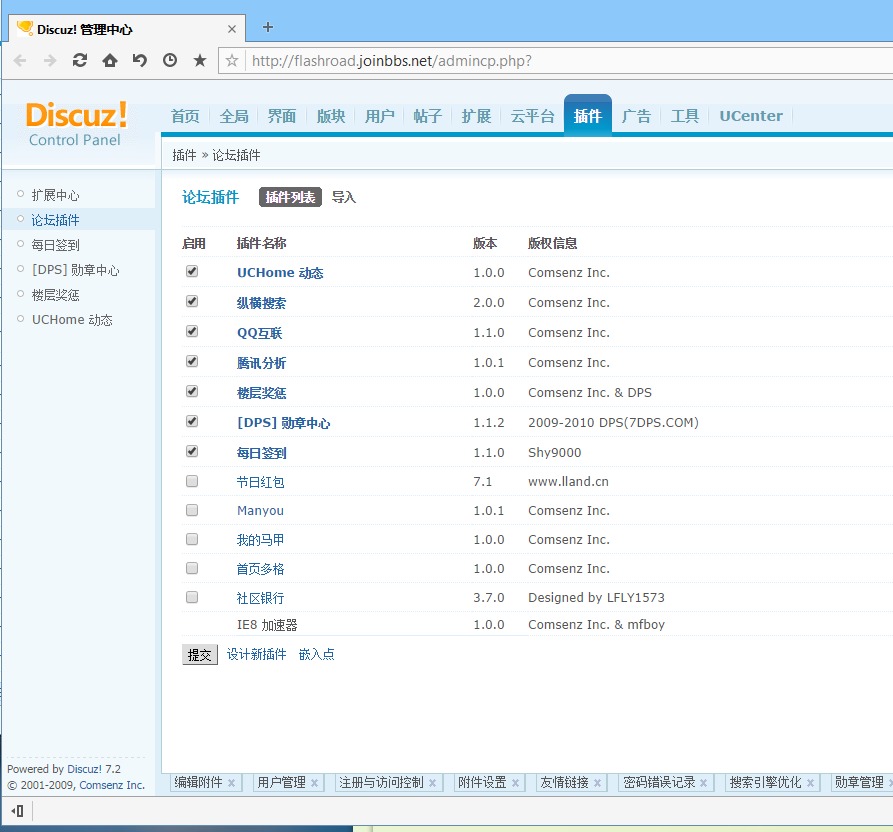This screenshot has width=893, height=832.
Task: Open the 云平台 menu
Action: (x=532, y=116)
